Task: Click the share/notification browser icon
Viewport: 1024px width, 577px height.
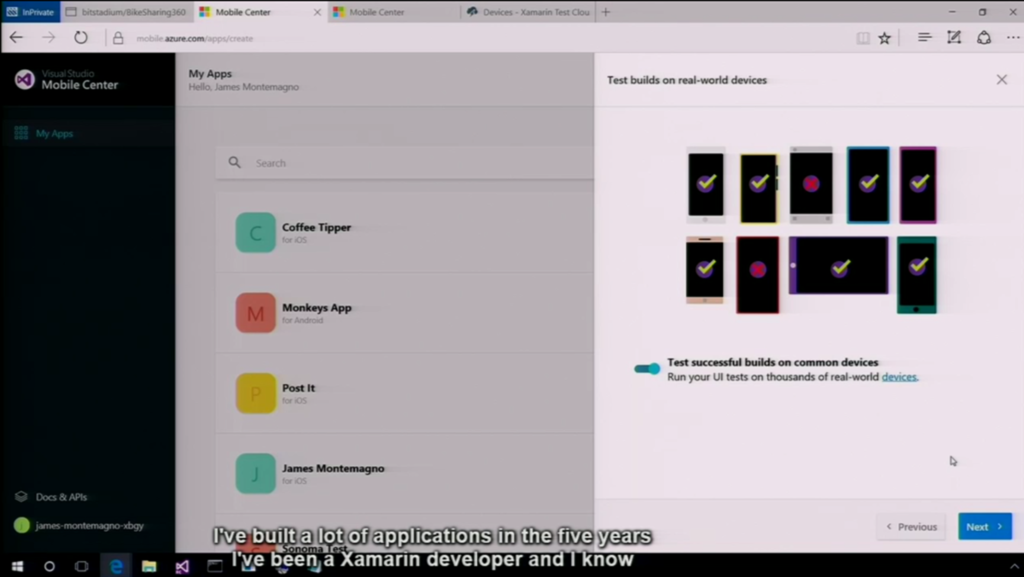Action: pyautogui.click(x=984, y=38)
